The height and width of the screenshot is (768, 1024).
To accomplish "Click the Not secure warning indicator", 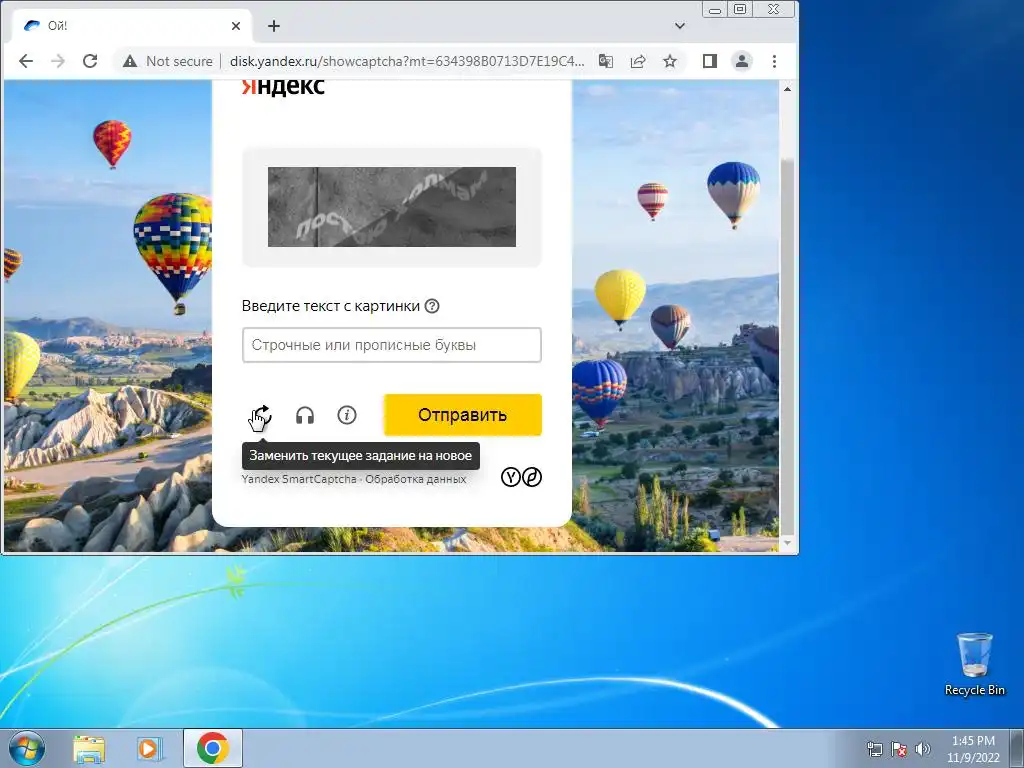I will 168,61.
